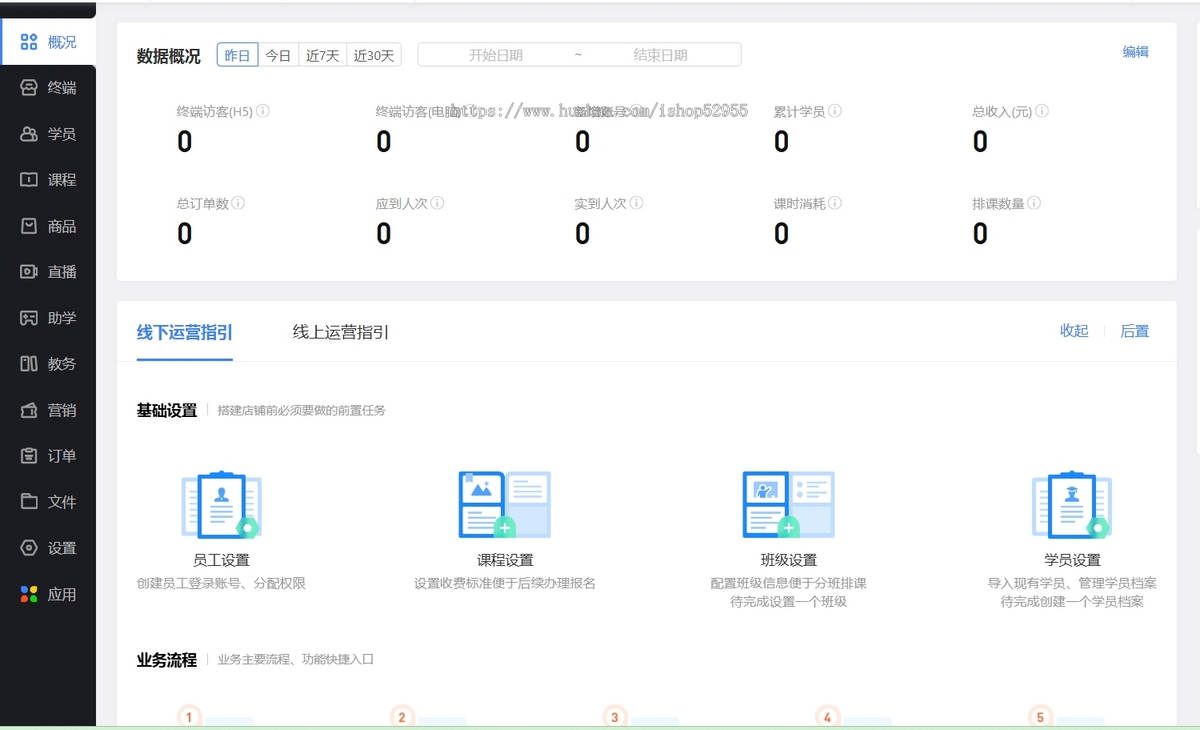
Task: Switch to the 线下运营指引 tab
Action: coord(185,332)
